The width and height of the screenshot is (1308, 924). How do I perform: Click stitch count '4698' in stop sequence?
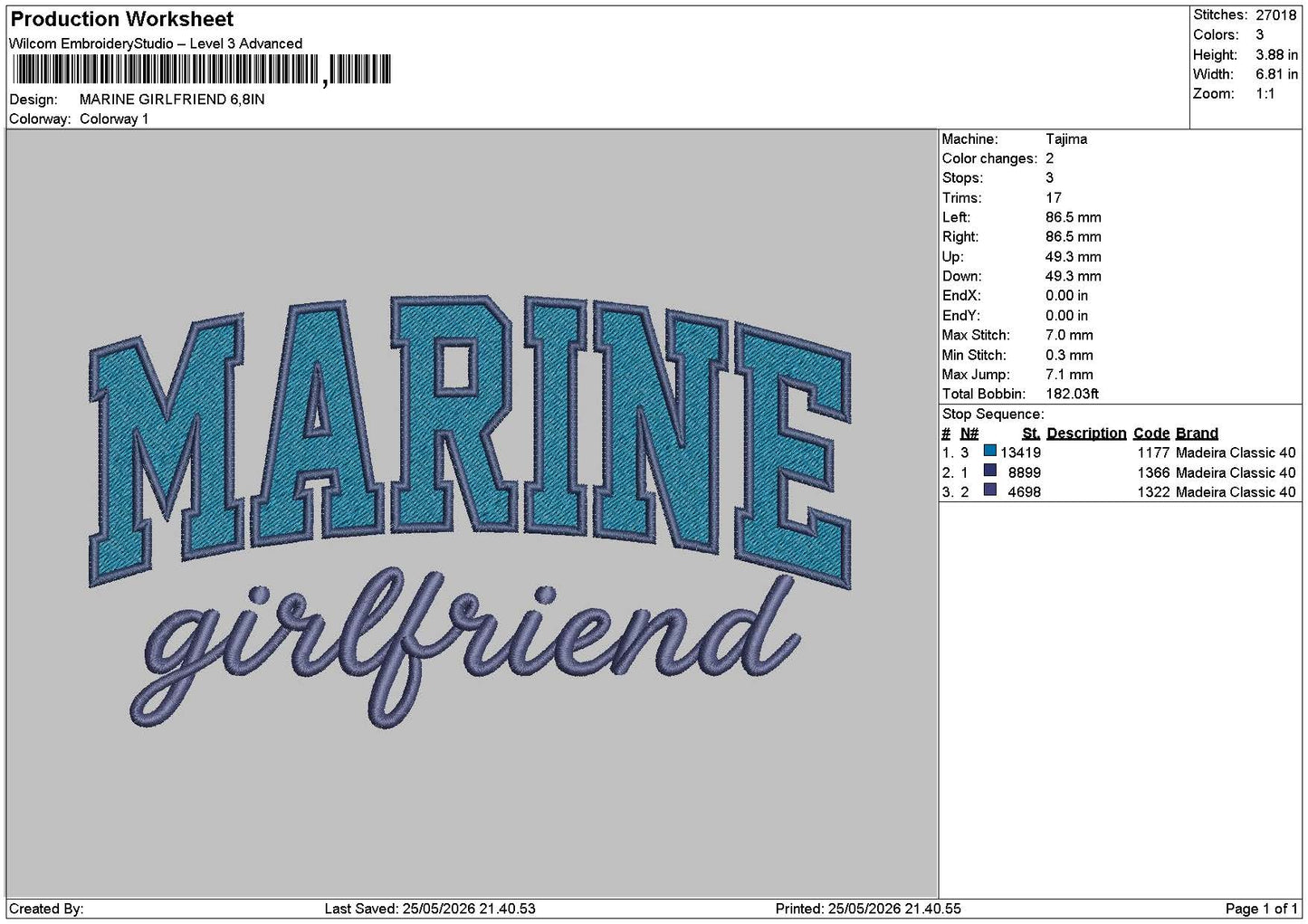point(1025,492)
